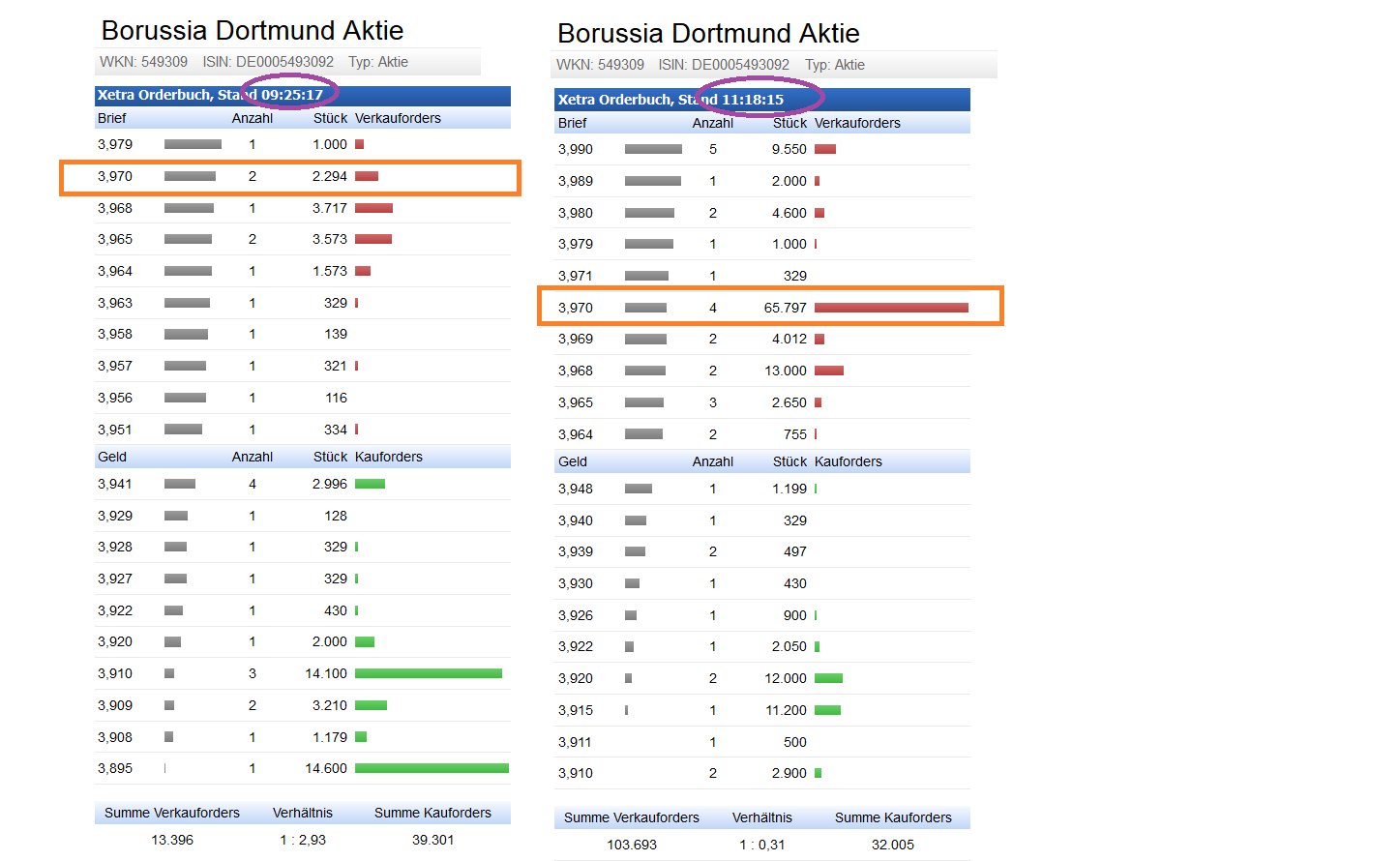Select the bid price 3,927
The width and height of the screenshot is (1400, 861).
point(115,579)
